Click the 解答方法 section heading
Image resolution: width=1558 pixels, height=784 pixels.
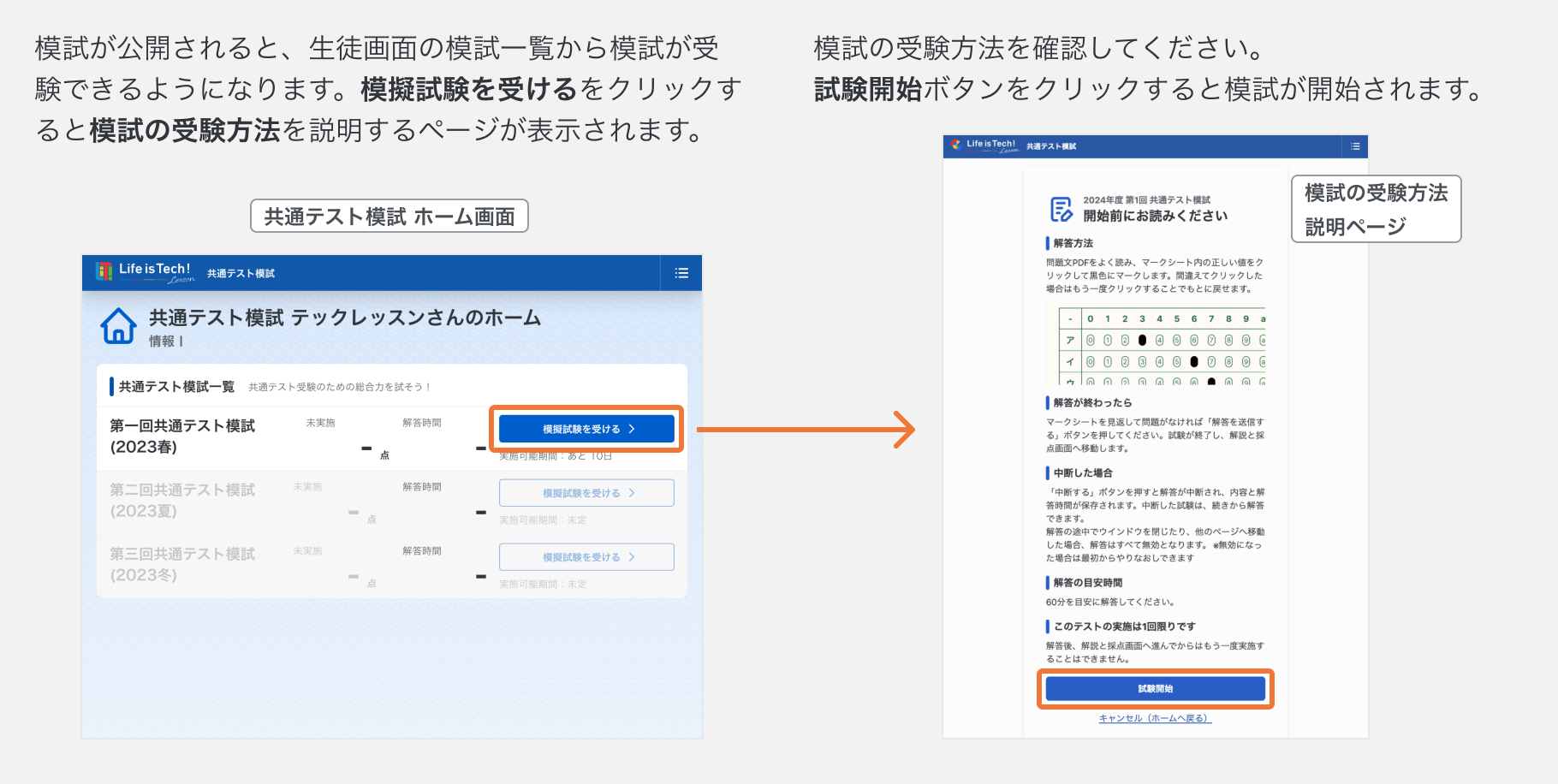click(1073, 243)
